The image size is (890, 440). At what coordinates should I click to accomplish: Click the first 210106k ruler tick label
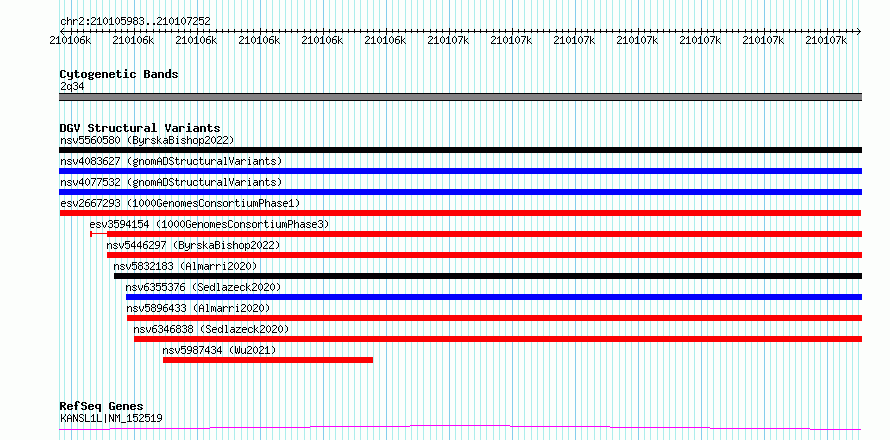[72, 40]
